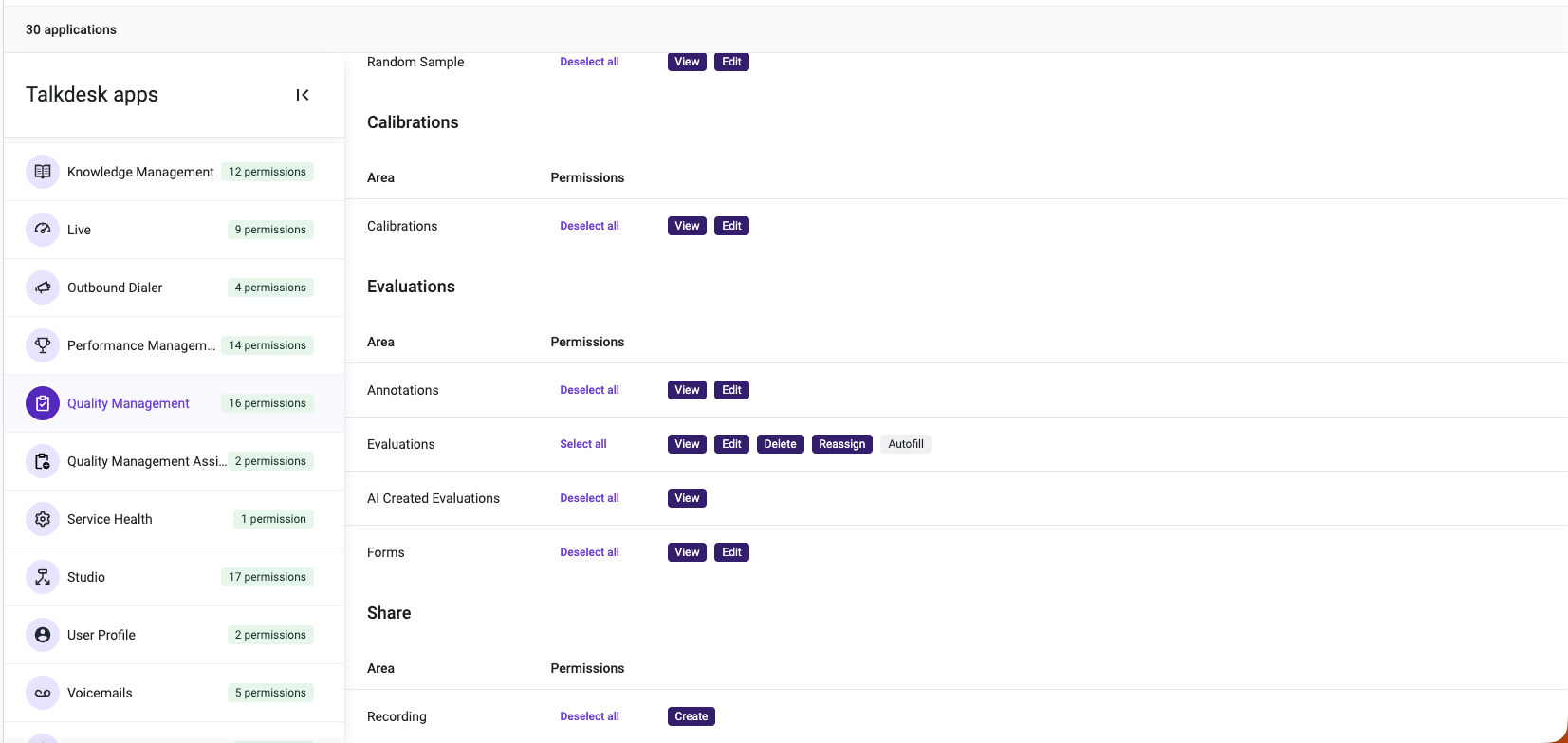Select Quality Management clipboard icon
The image size is (1568, 743).
[x=43, y=403]
